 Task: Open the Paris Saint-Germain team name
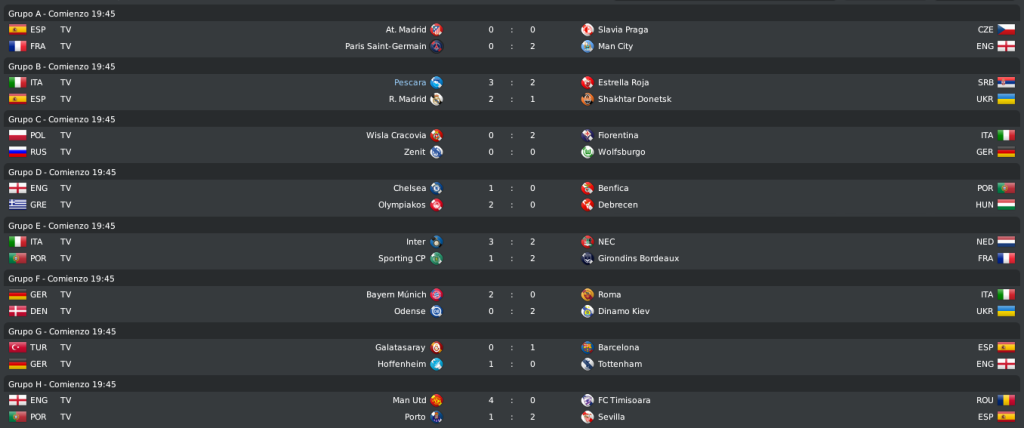[385, 46]
